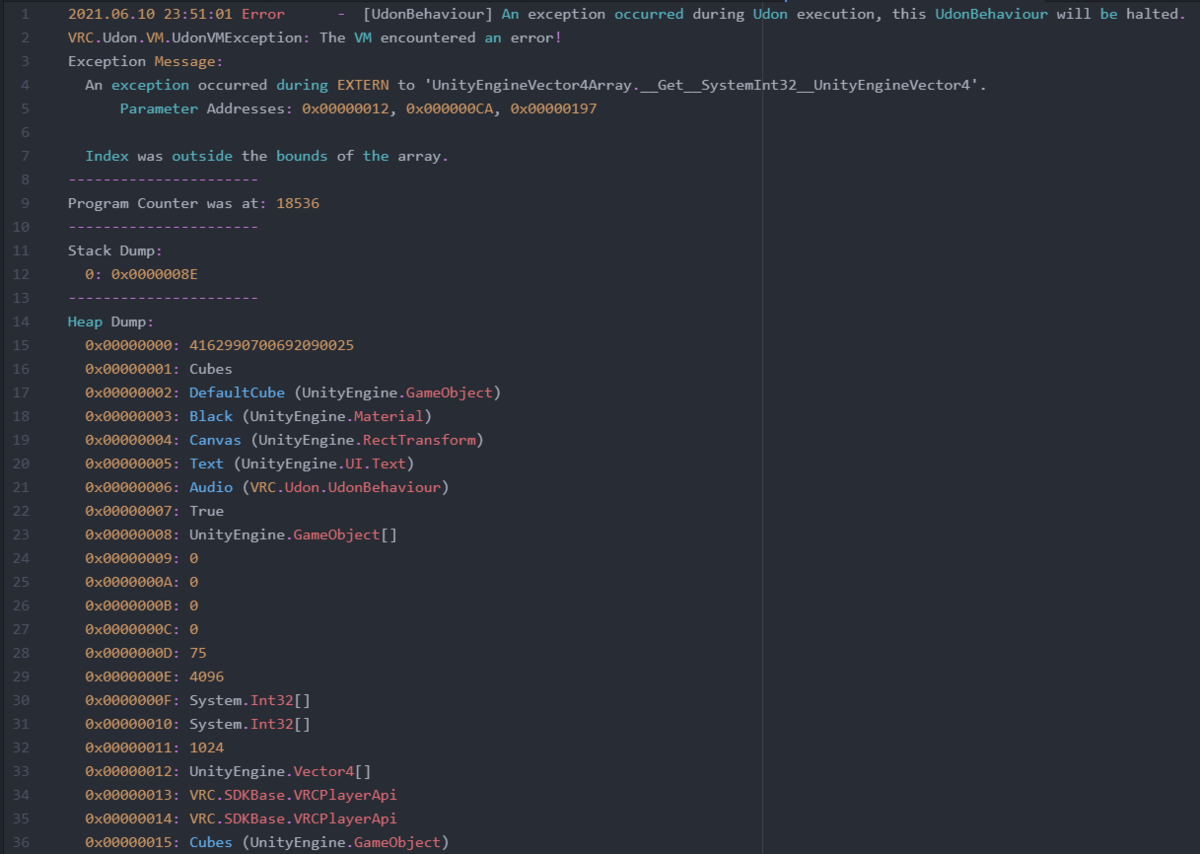This screenshot has width=1200, height=854.
Task: Click line number 14 in the gutter
Action: coord(22,322)
